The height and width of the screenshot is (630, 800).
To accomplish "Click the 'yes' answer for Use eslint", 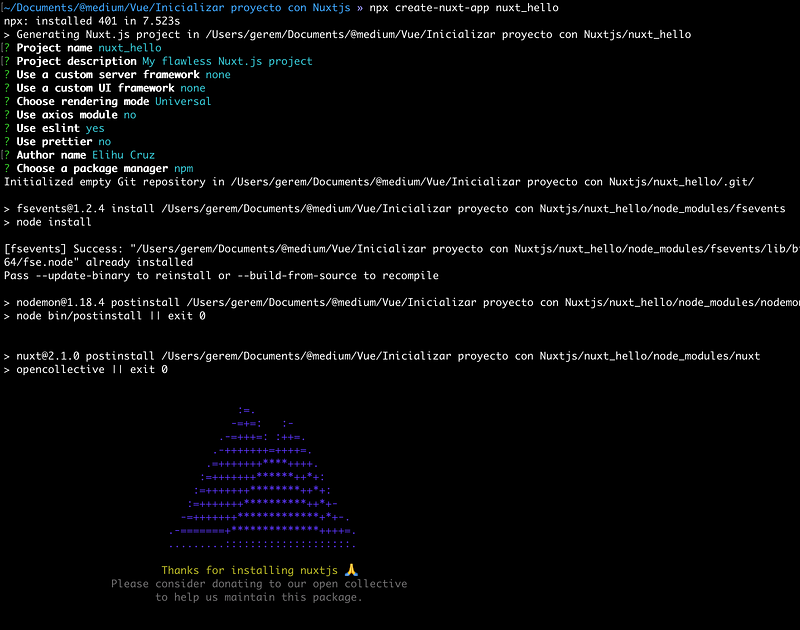I will tap(95, 128).
